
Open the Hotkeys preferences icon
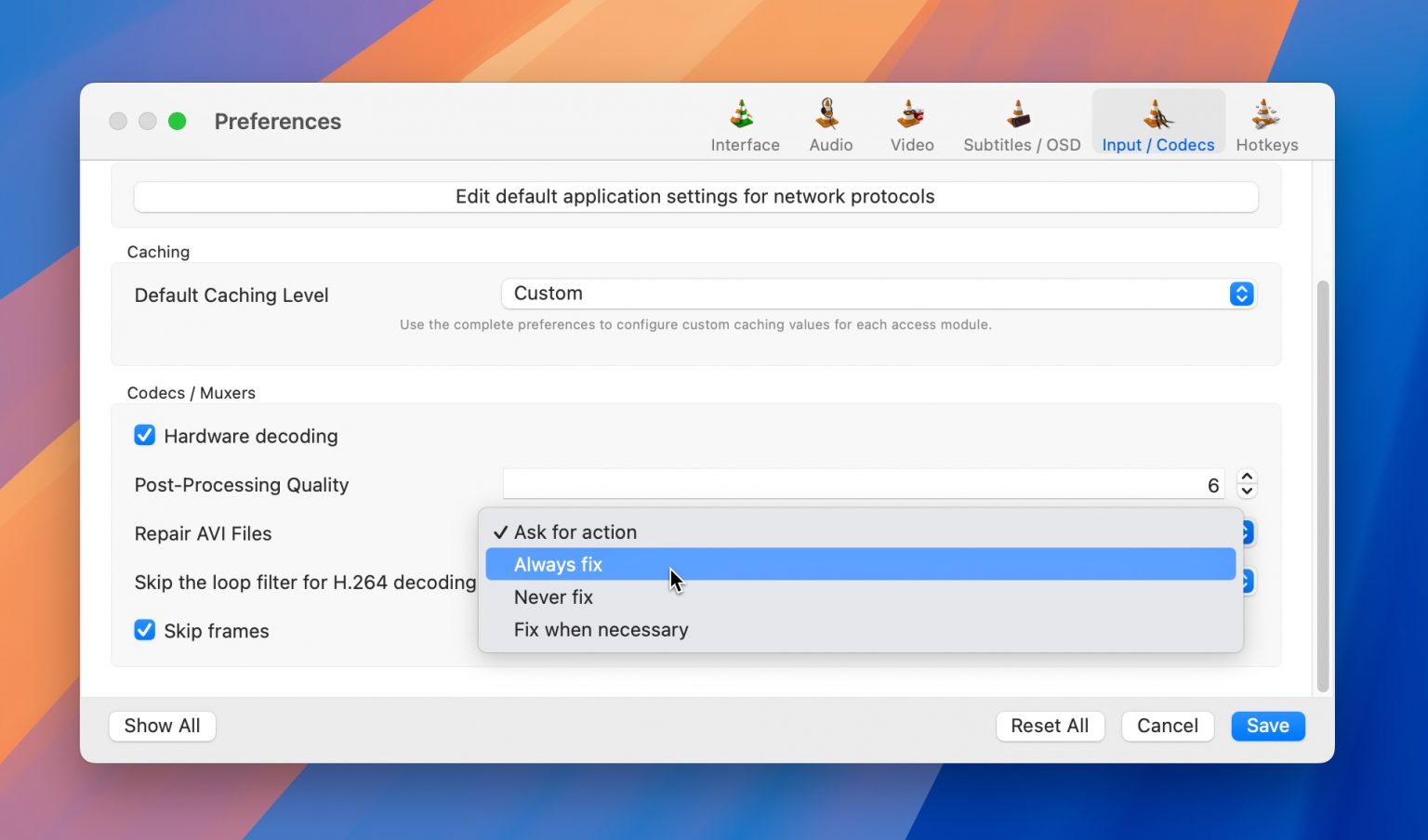[x=1266, y=121]
